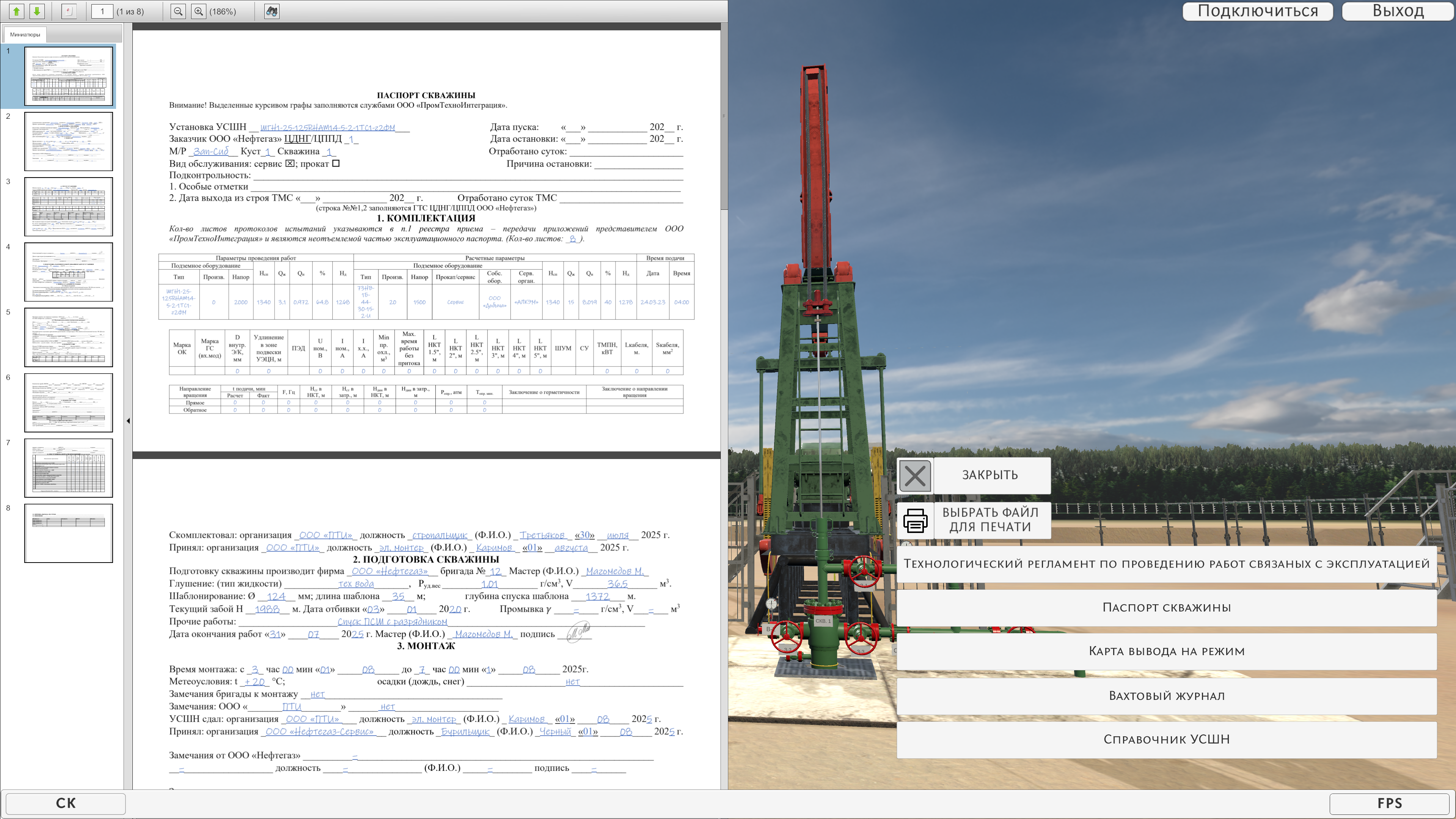Go to previous page with green up arrow
Screen dimensions: 1456x819
point(16,11)
